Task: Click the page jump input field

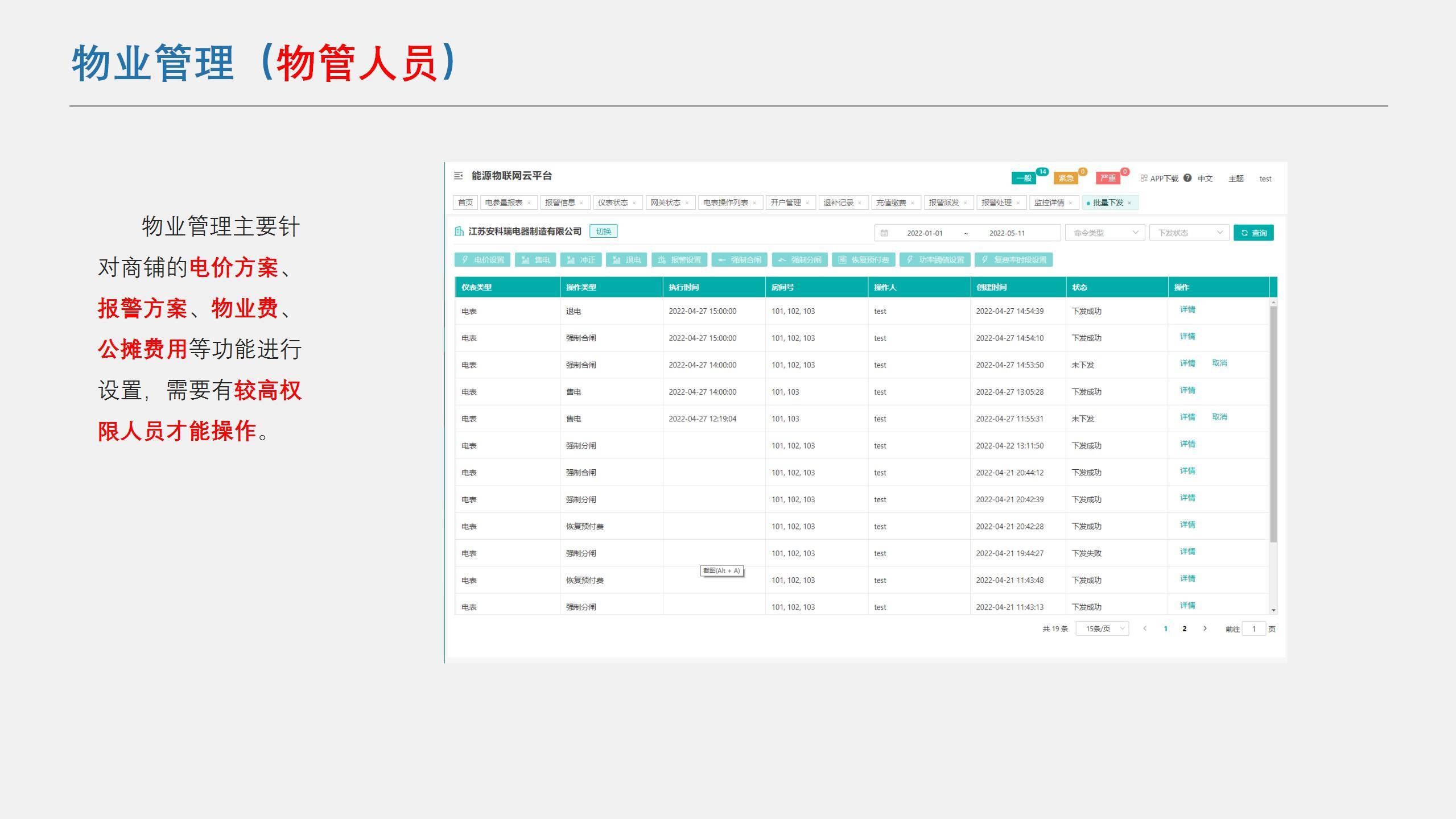Action: [x=1253, y=628]
